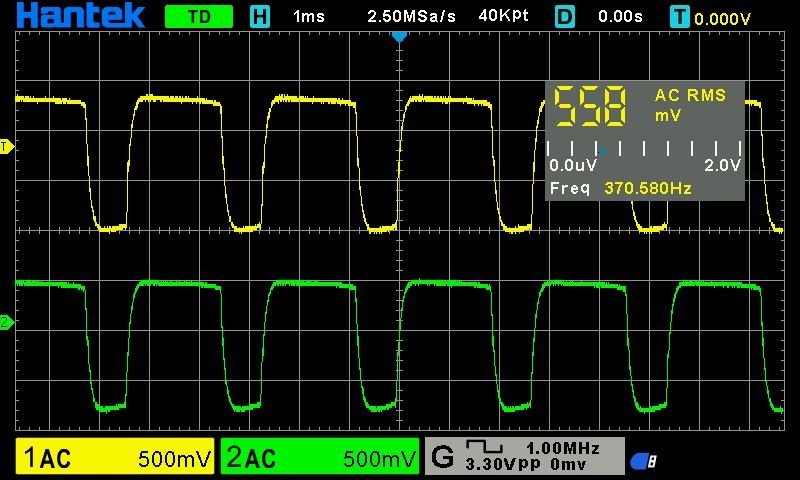Click the 2.50MSa/s sample rate readout
This screenshot has width=800, height=480.
pyautogui.click(x=411, y=17)
